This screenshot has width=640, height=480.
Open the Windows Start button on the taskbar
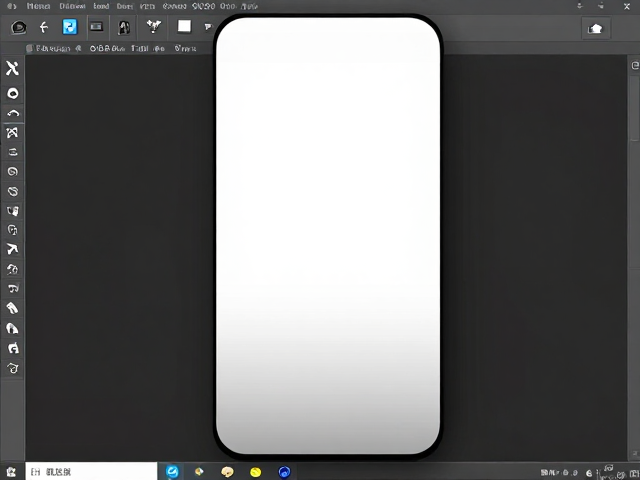click(11, 472)
